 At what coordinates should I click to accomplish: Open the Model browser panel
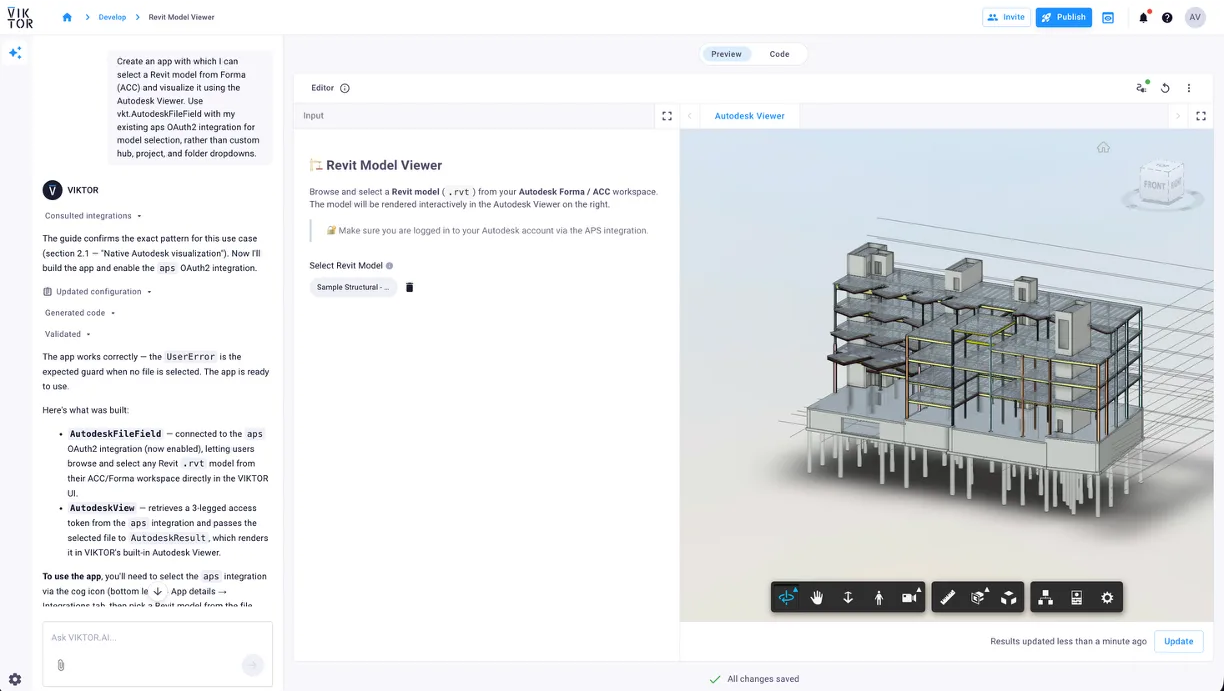[1045, 597]
